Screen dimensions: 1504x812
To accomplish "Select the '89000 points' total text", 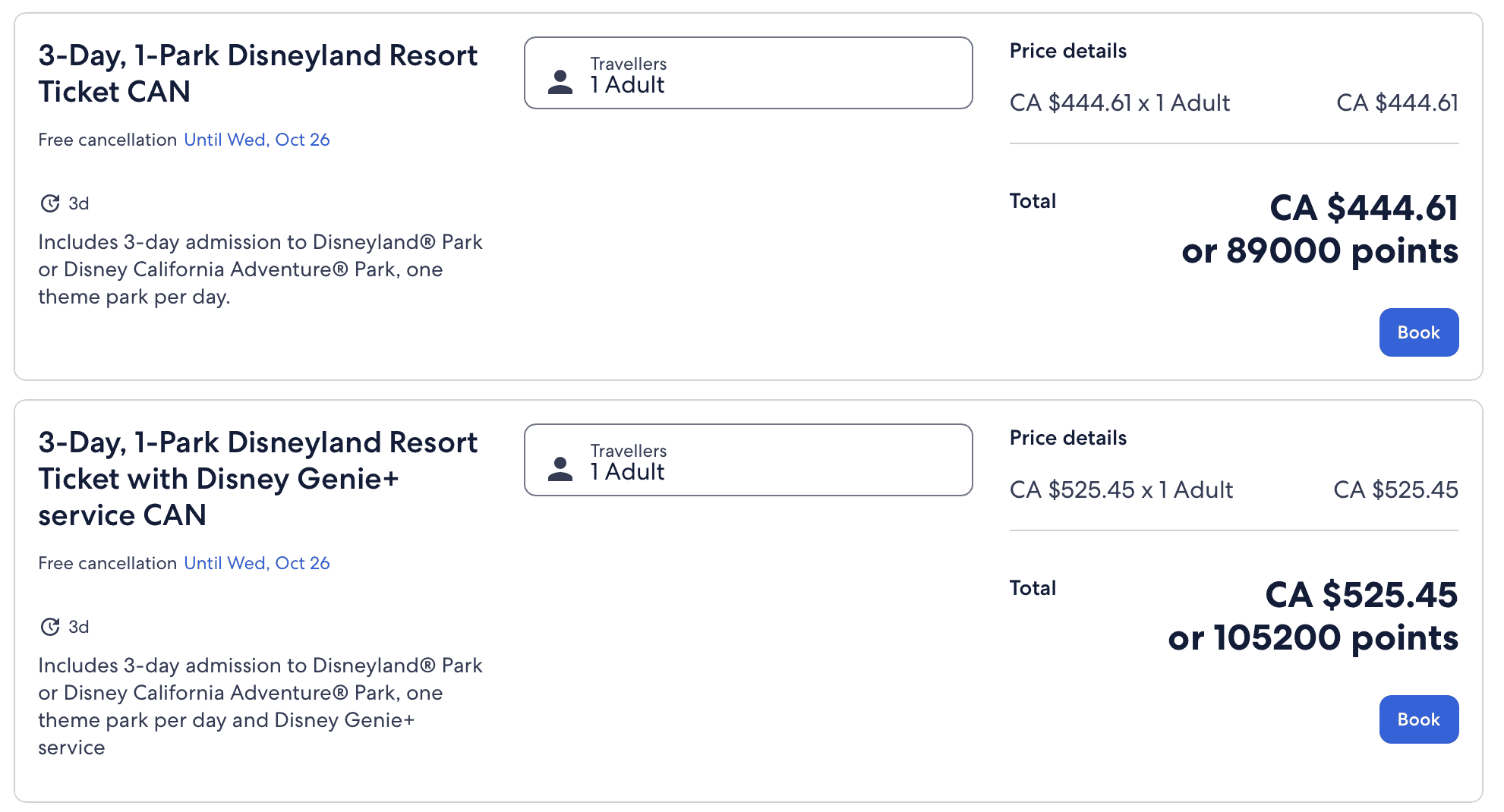I will pos(1320,251).
